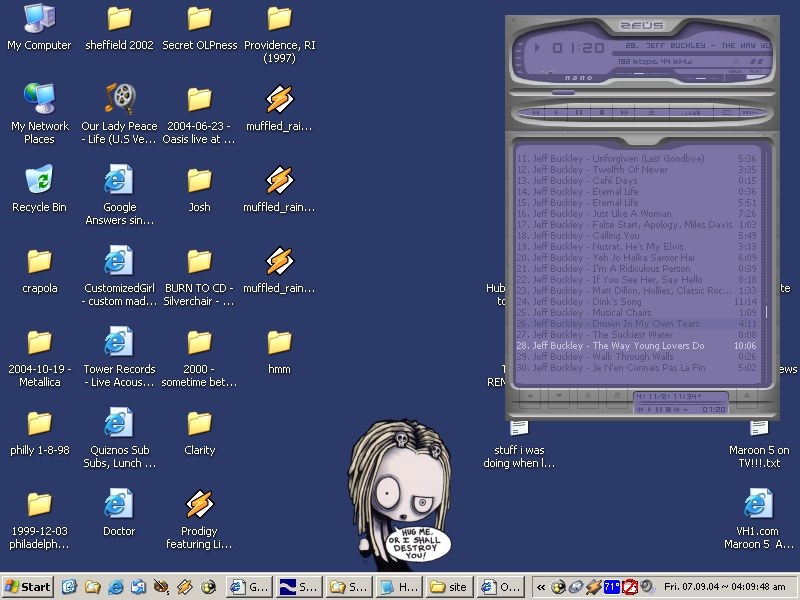Image resolution: width=800 pixels, height=600 pixels.
Task: Open the Clarity folder
Action: 199,432
